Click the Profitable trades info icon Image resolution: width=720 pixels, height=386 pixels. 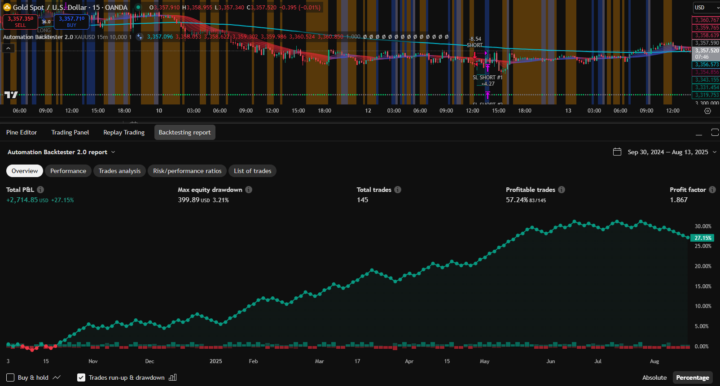[562, 190]
